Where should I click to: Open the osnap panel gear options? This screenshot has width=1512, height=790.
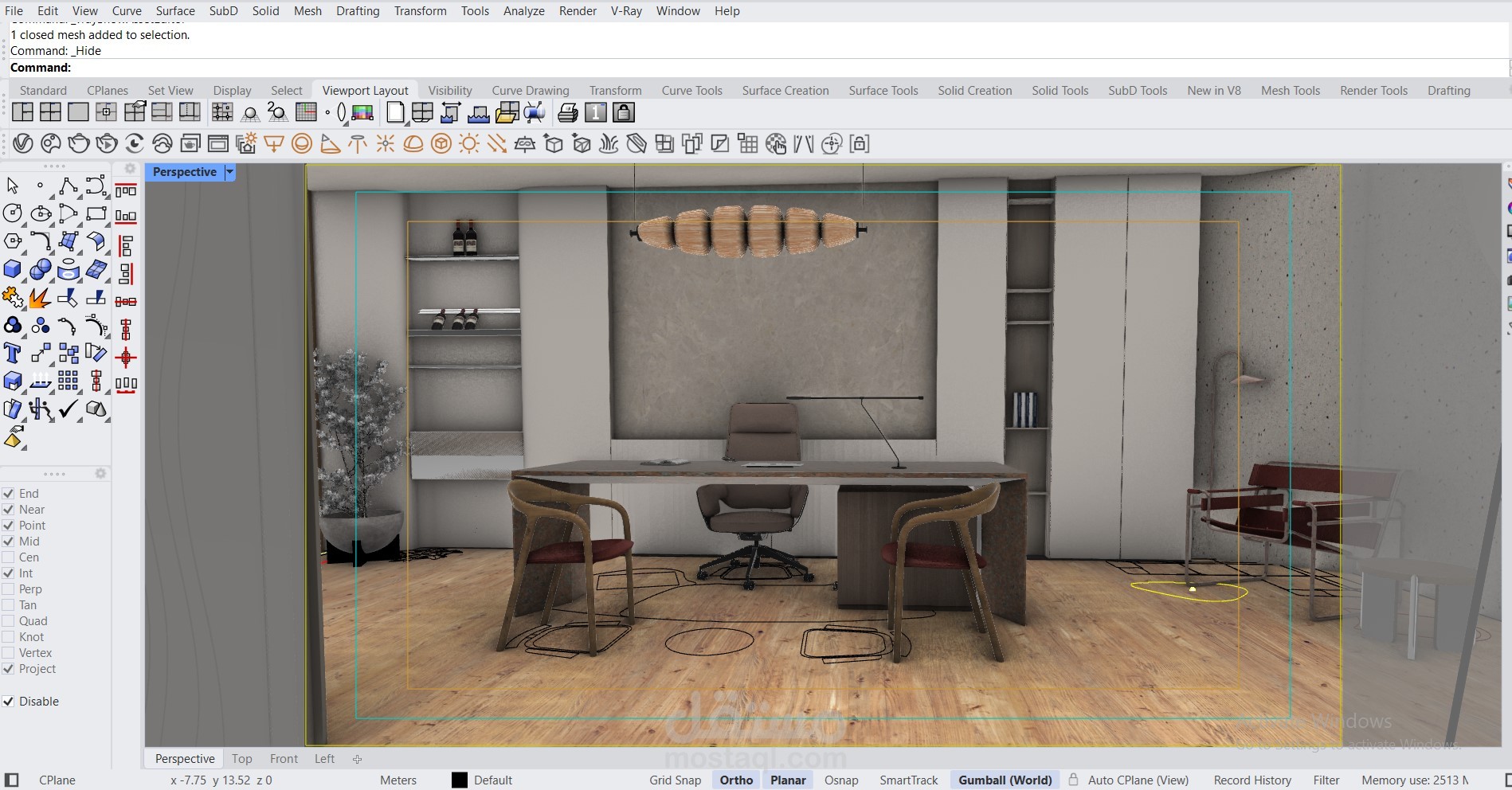pos(100,473)
